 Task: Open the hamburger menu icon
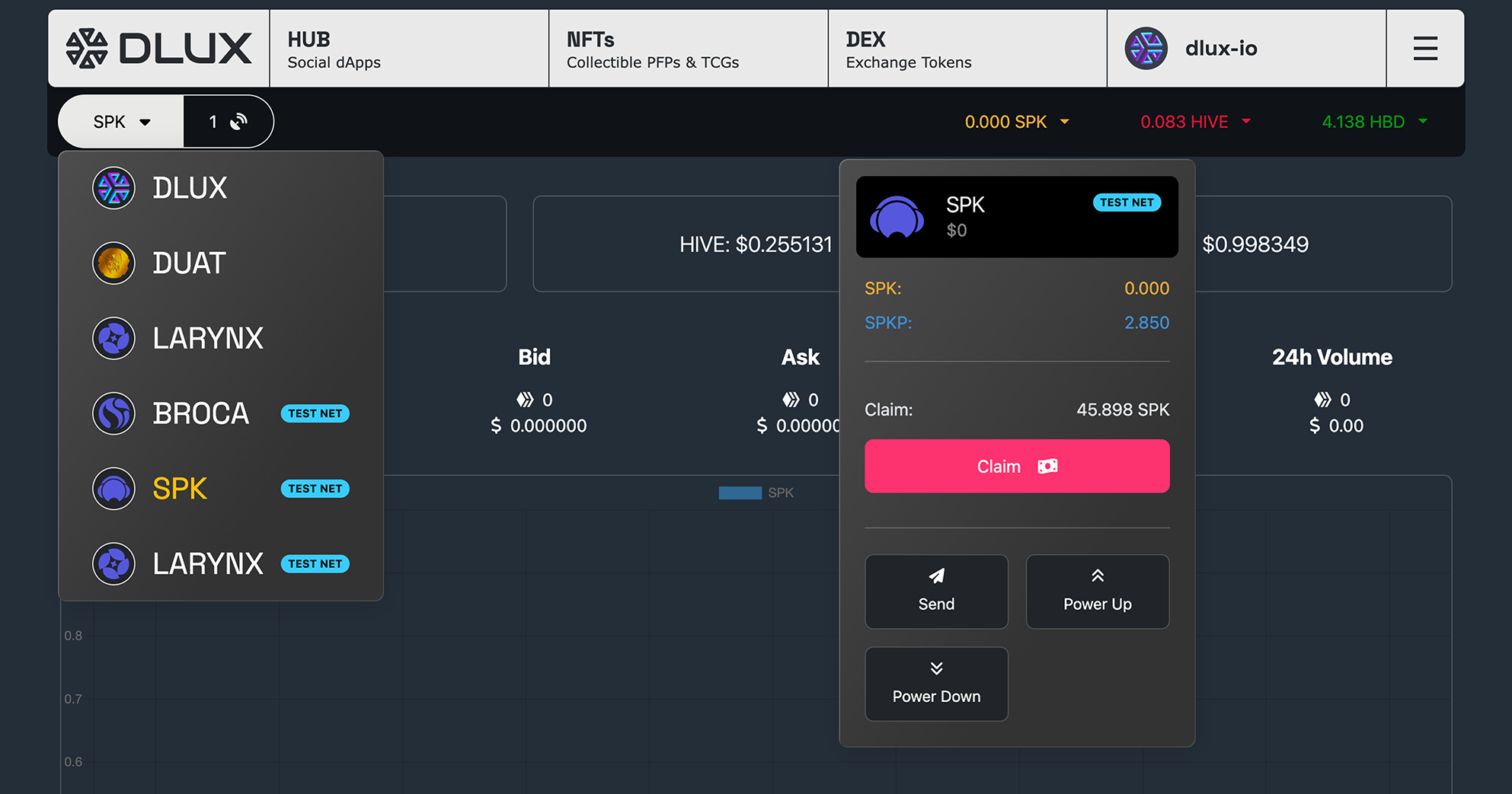pos(1425,49)
